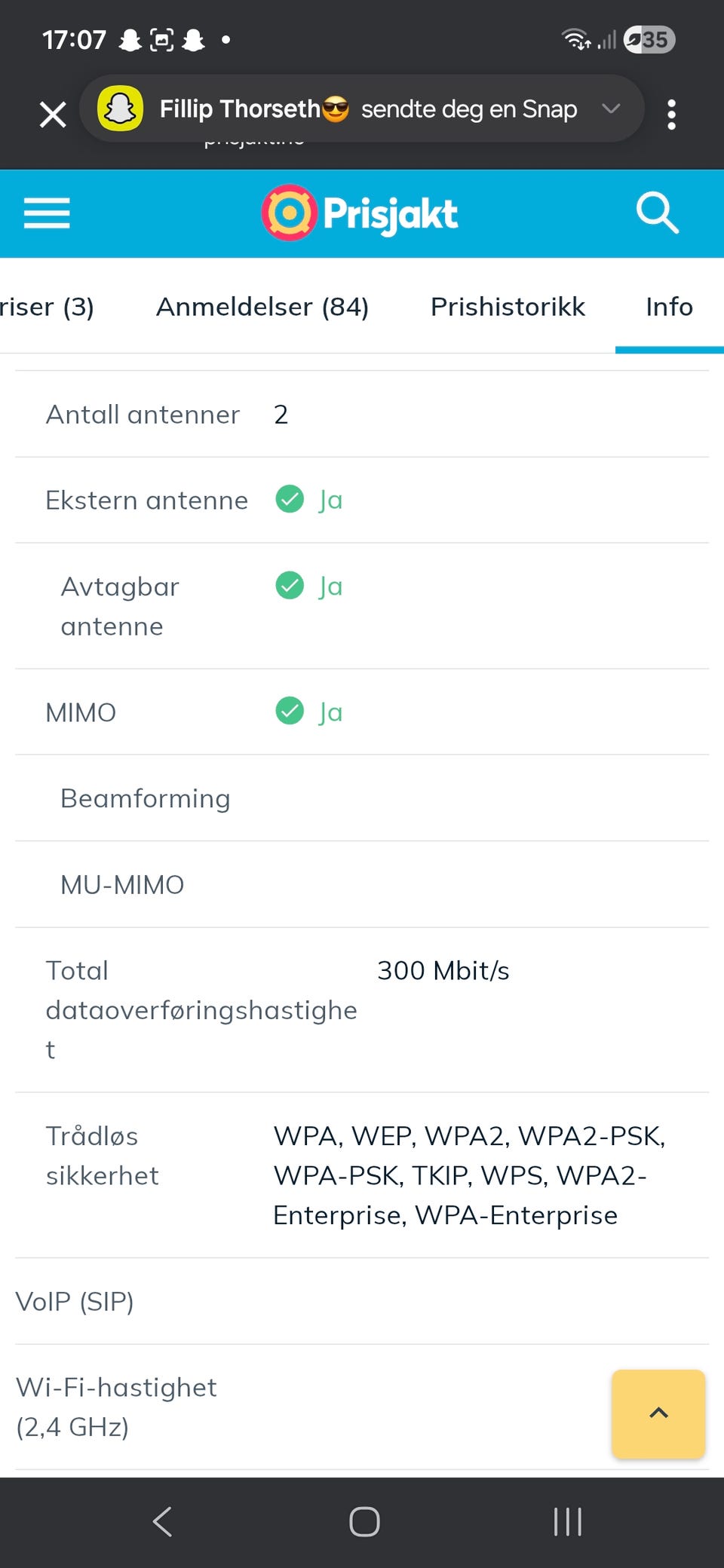
Task: Open the three-dot overflow menu
Action: pyautogui.click(x=671, y=115)
